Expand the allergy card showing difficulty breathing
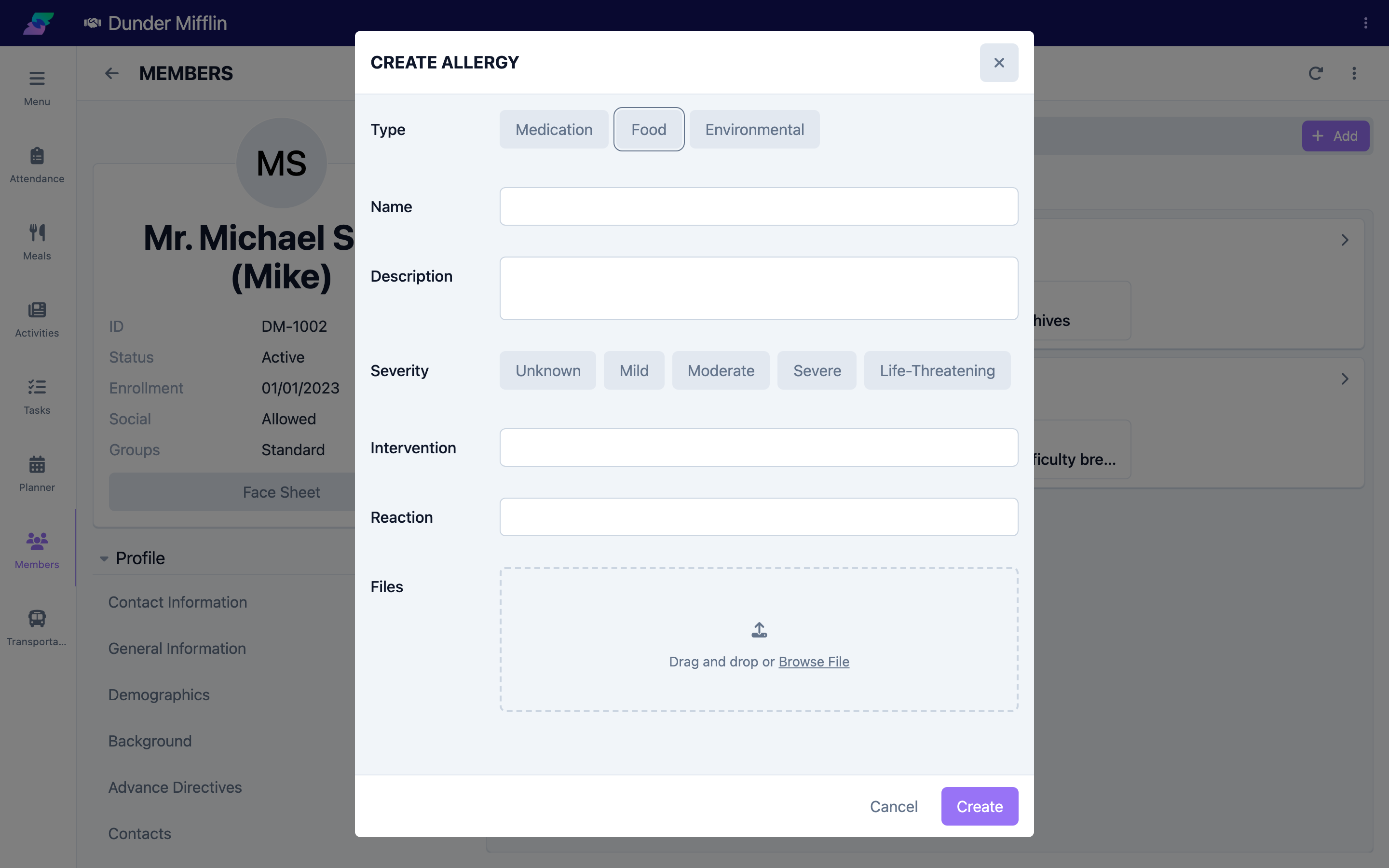Viewport: 1389px width, 868px height. [x=1344, y=379]
